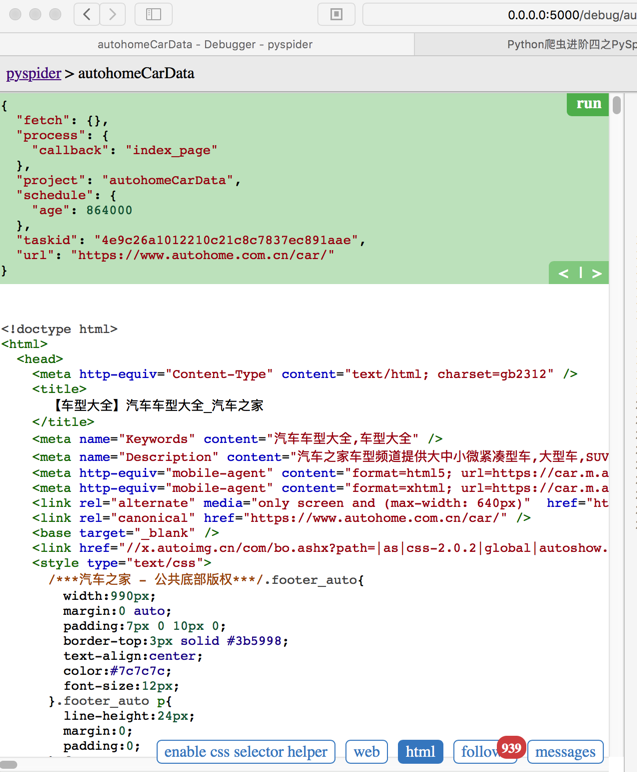Click the color:#7c7c7c CSS line
This screenshot has width=637, height=772.
tap(117, 671)
